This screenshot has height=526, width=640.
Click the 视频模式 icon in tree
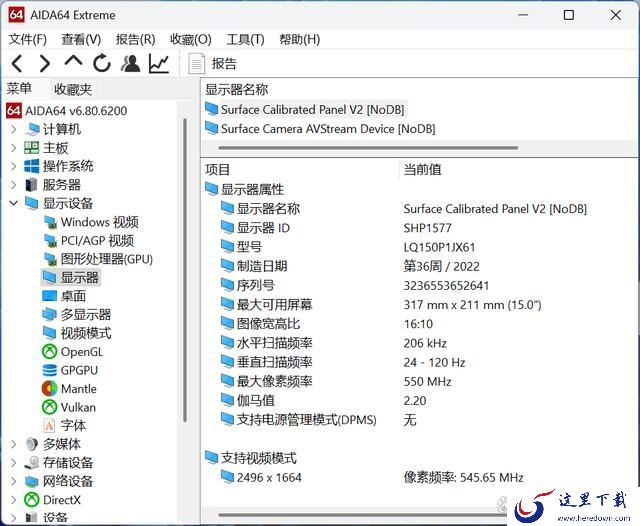click(x=49, y=333)
